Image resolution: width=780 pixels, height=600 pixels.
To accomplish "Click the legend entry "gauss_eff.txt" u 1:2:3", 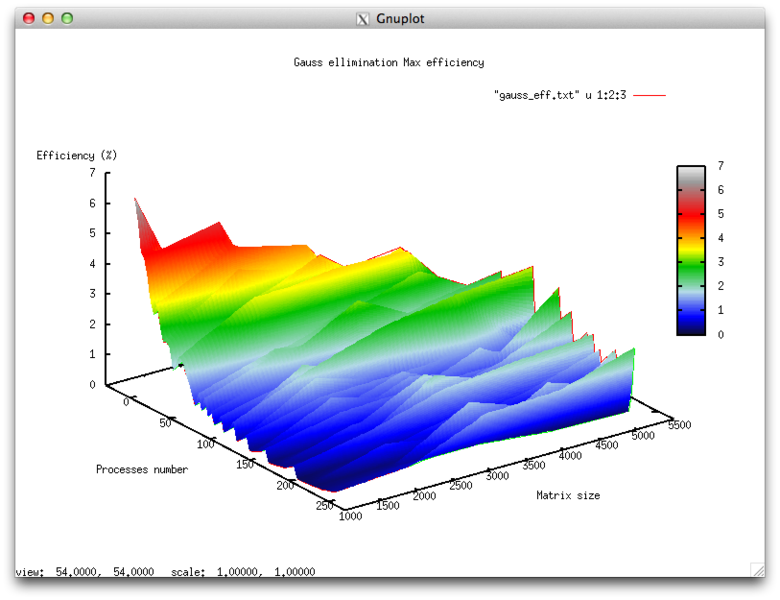I will click(560, 95).
